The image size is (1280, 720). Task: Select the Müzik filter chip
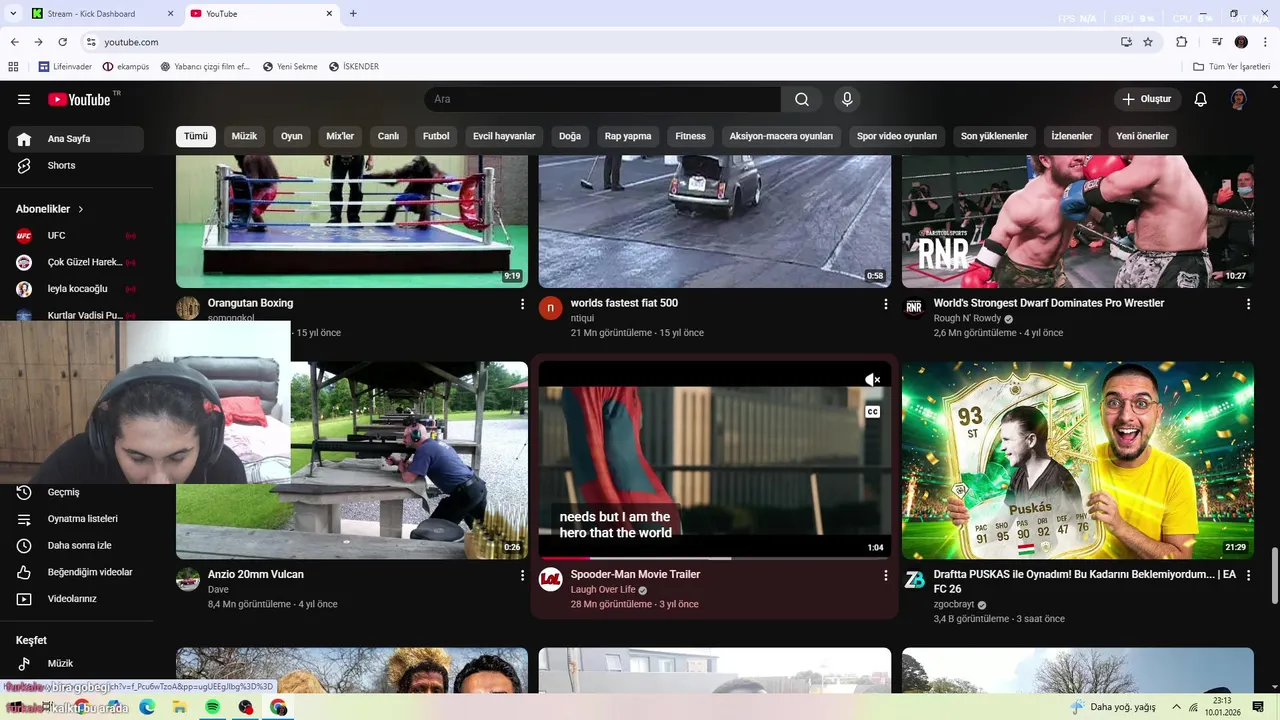(244, 136)
